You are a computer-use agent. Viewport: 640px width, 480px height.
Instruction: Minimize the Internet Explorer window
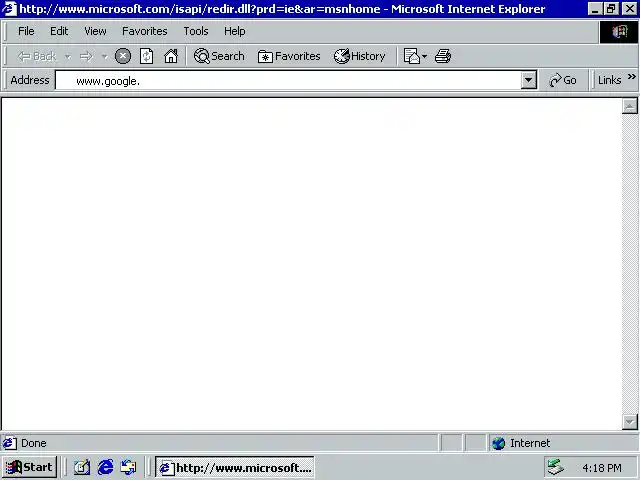click(595, 9)
